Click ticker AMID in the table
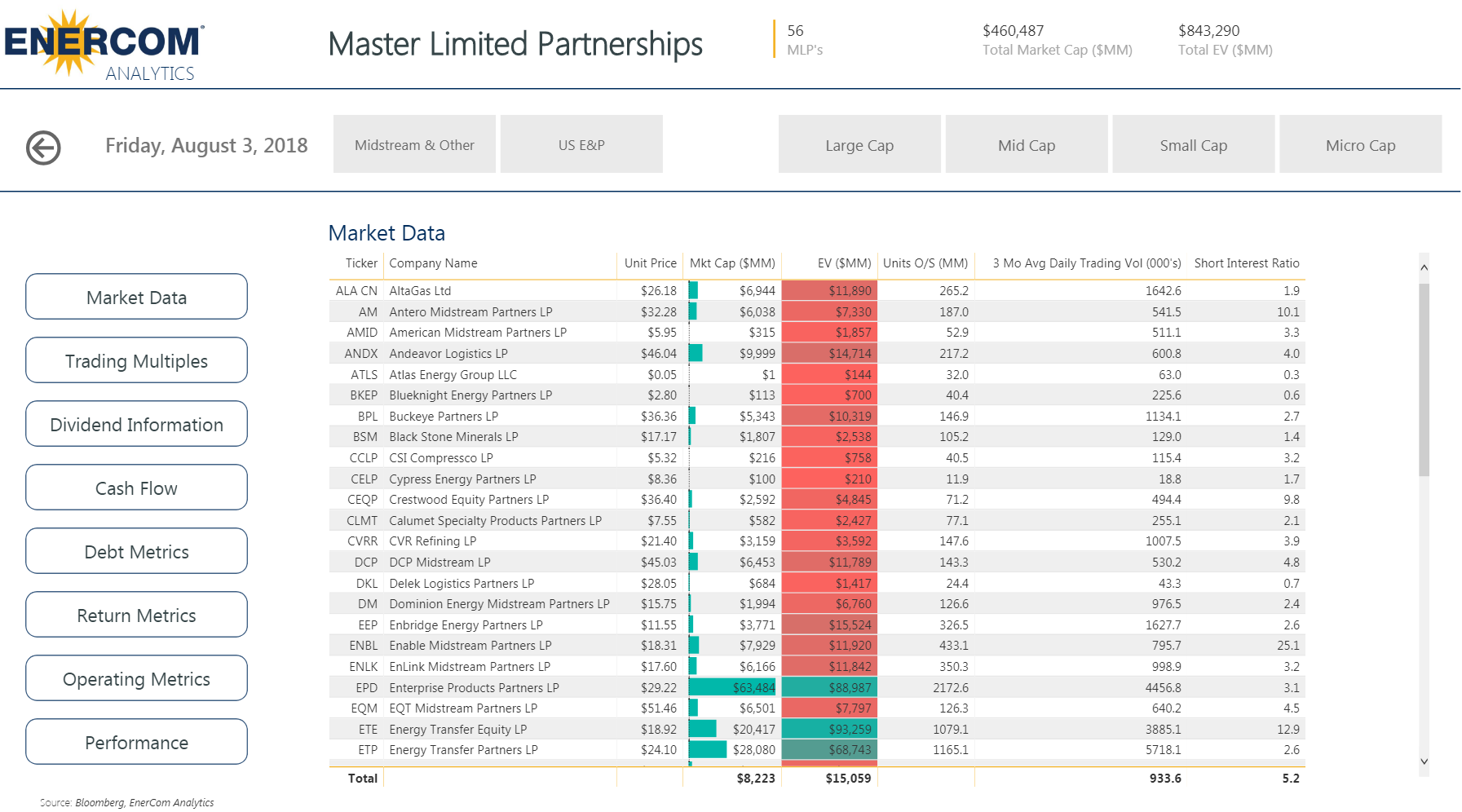Screen dimensions: 1462x812 coord(362,333)
